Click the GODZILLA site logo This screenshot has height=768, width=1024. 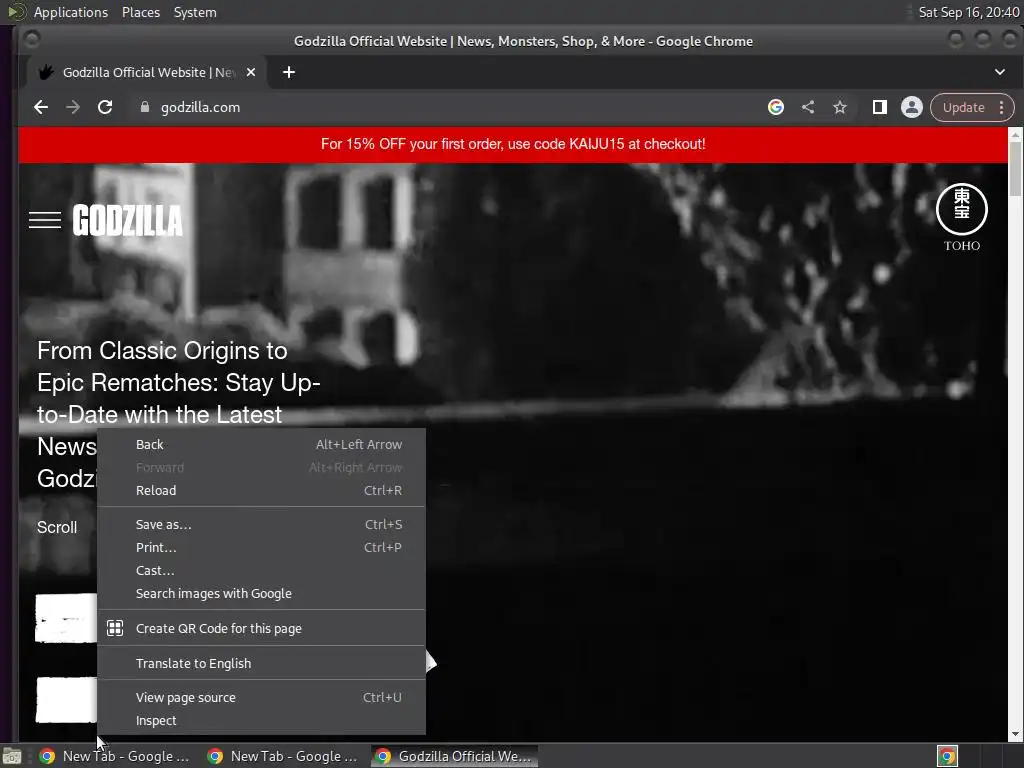pyautogui.click(x=127, y=220)
